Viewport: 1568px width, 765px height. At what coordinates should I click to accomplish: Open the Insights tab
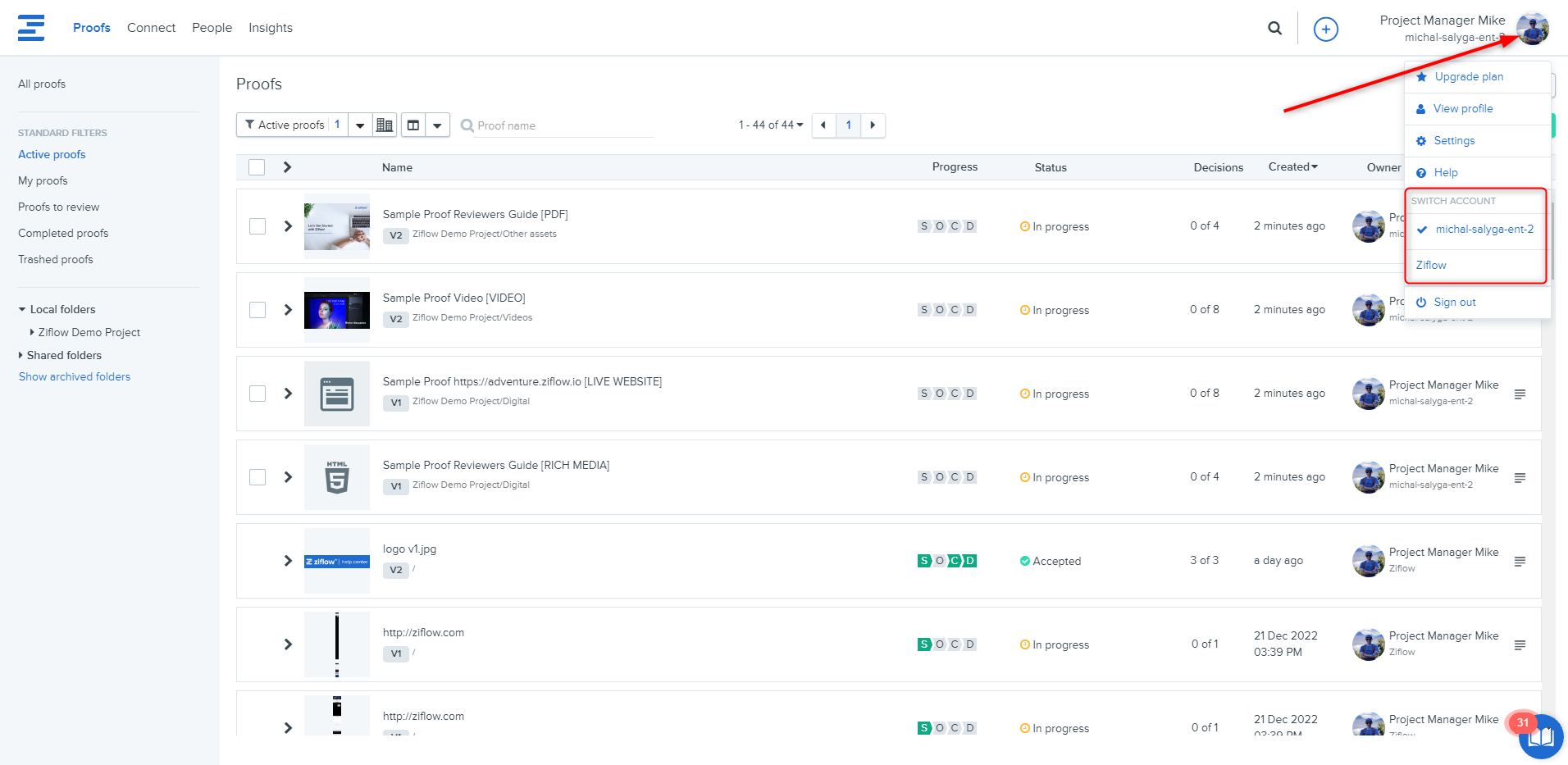pos(270,28)
